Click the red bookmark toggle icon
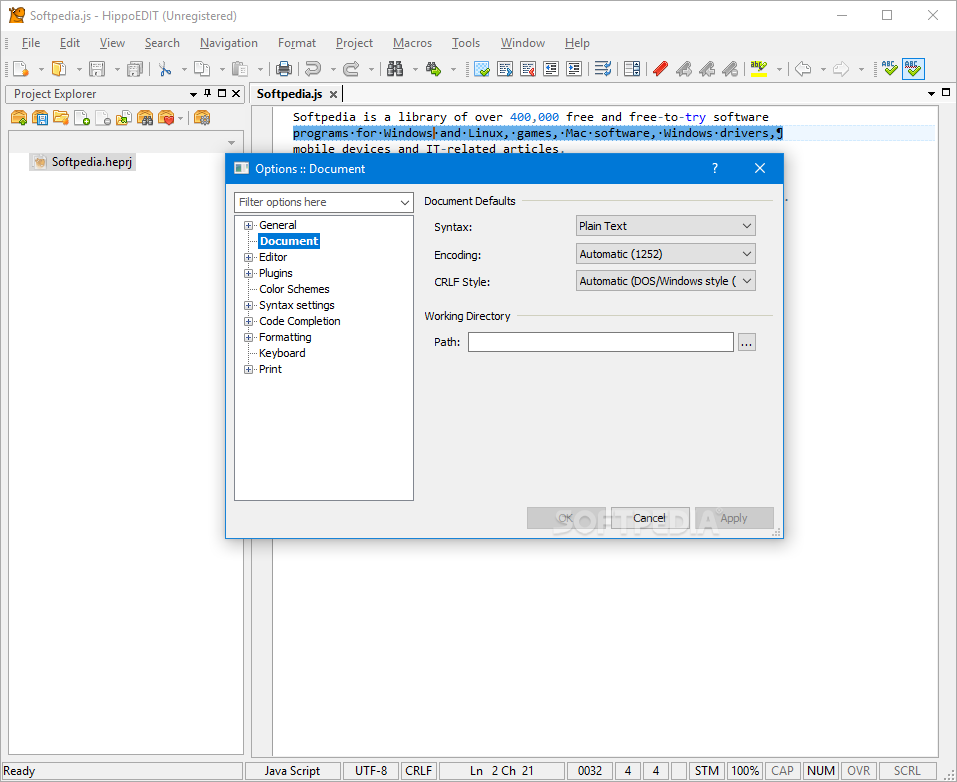 pyautogui.click(x=660, y=69)
